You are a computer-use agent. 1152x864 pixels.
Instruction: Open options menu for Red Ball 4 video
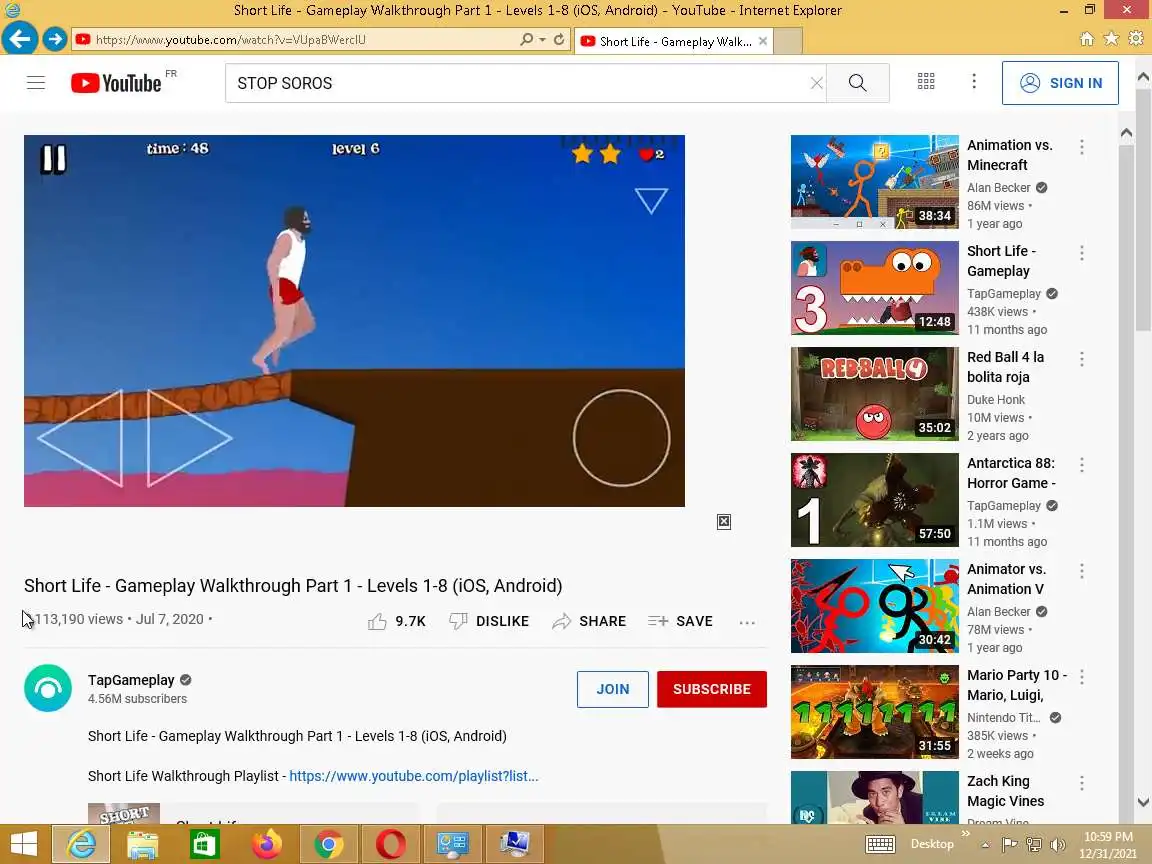pyautogui.click(x=1081, y=359)
